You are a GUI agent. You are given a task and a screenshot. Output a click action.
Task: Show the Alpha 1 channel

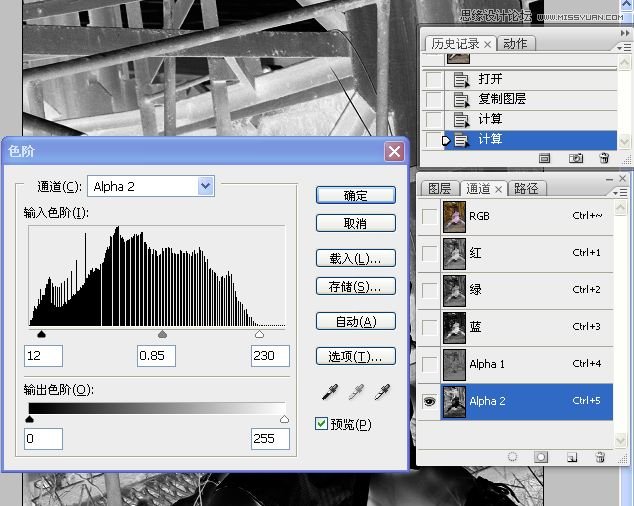pos(429,364)
